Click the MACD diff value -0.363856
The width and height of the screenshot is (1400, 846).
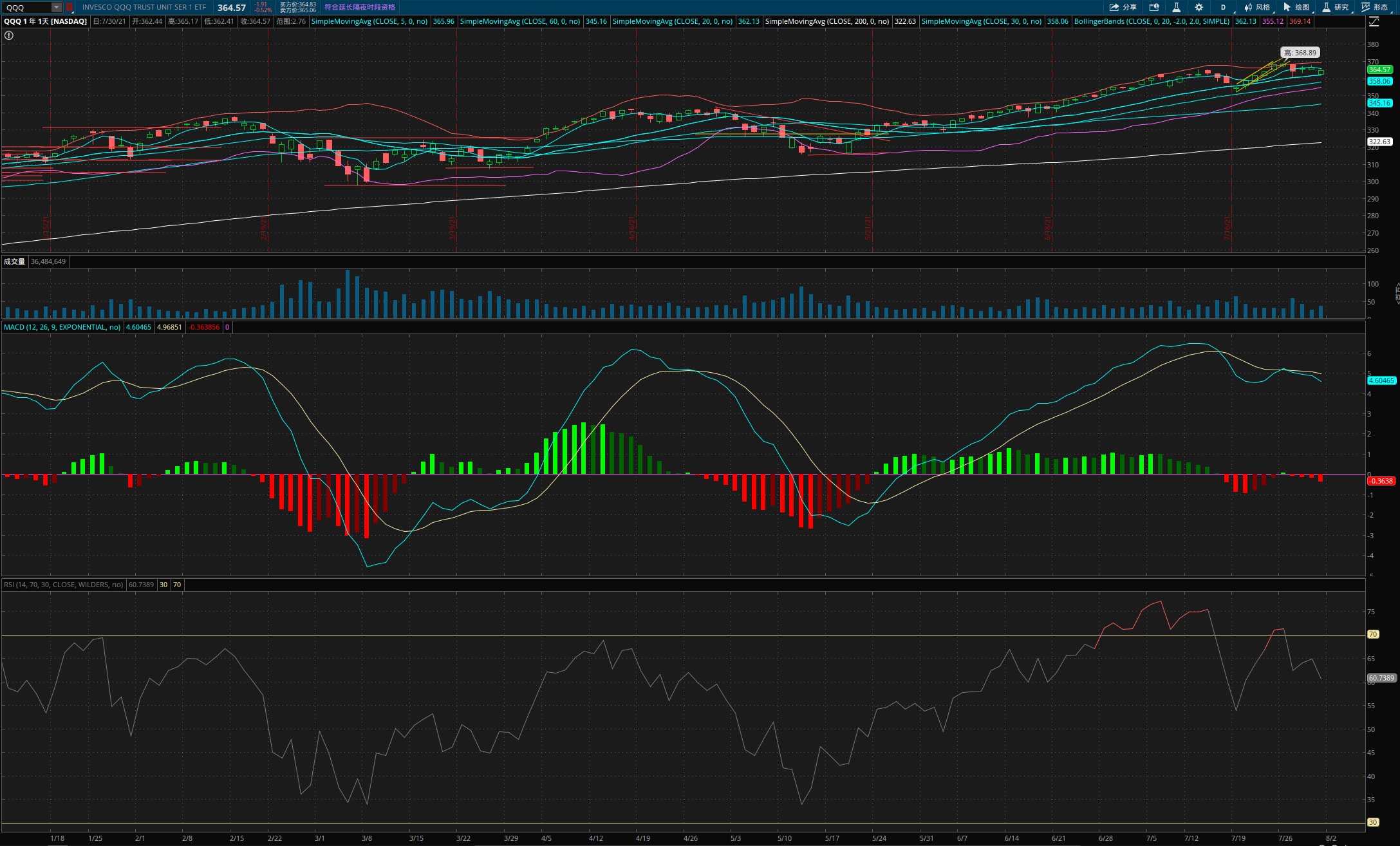[204, 327]
